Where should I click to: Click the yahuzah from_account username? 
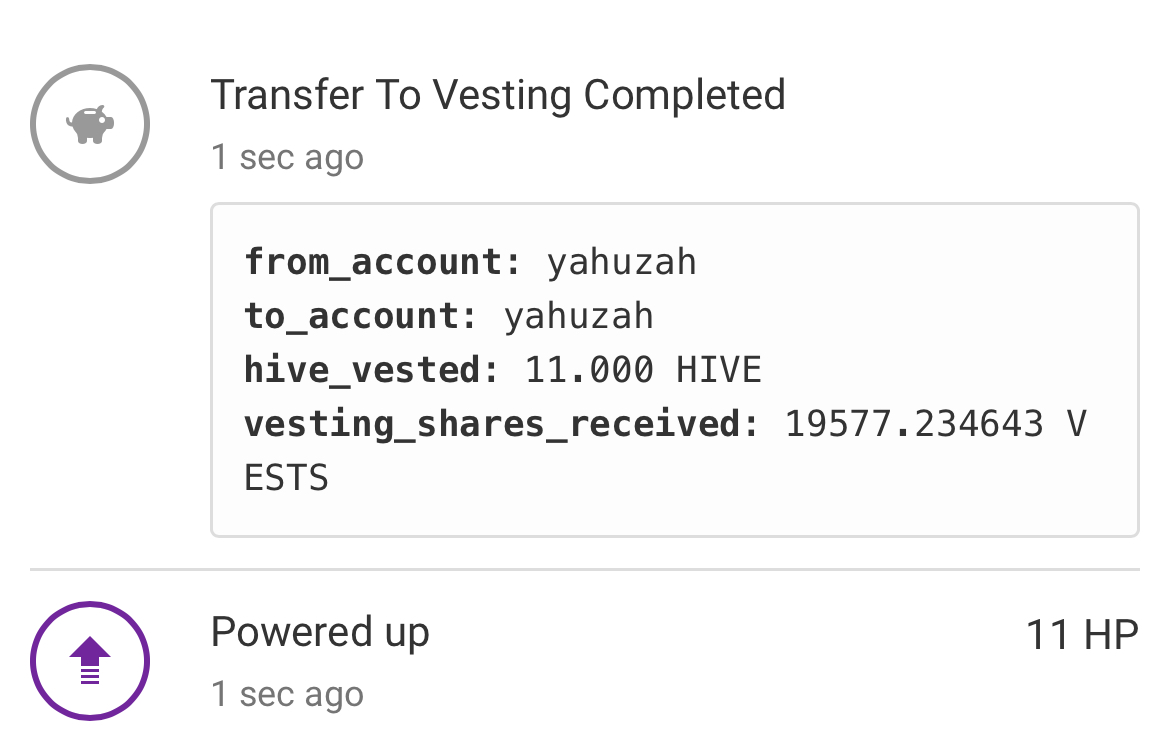coord(622,263)
